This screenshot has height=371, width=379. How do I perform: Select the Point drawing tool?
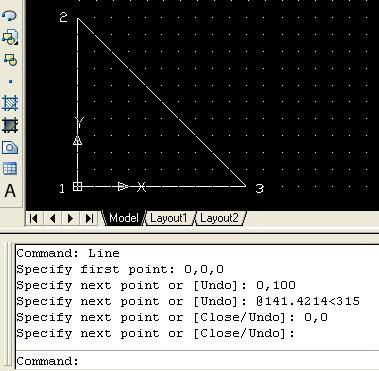pos(10,81)
